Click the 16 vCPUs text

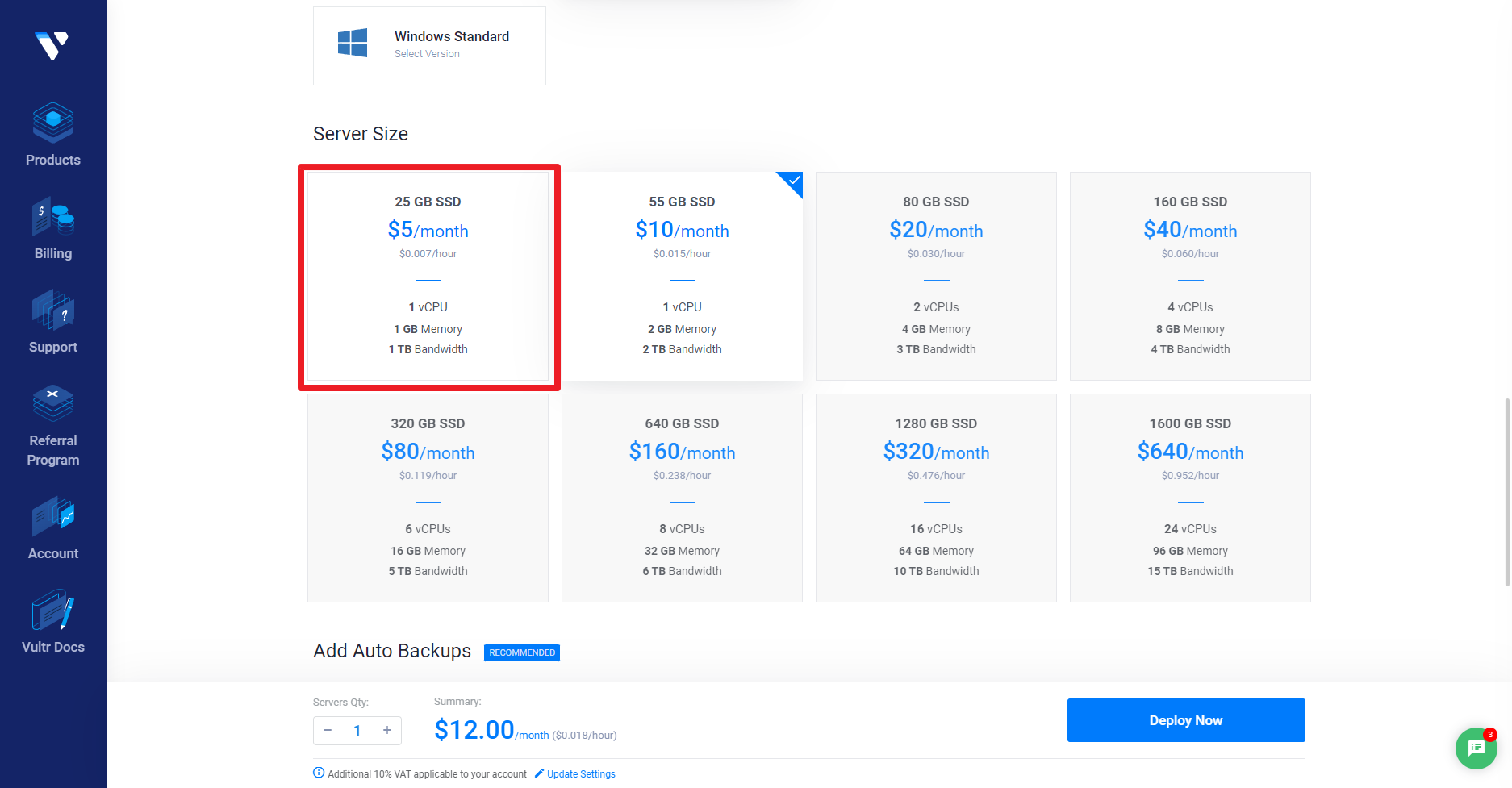936,529
